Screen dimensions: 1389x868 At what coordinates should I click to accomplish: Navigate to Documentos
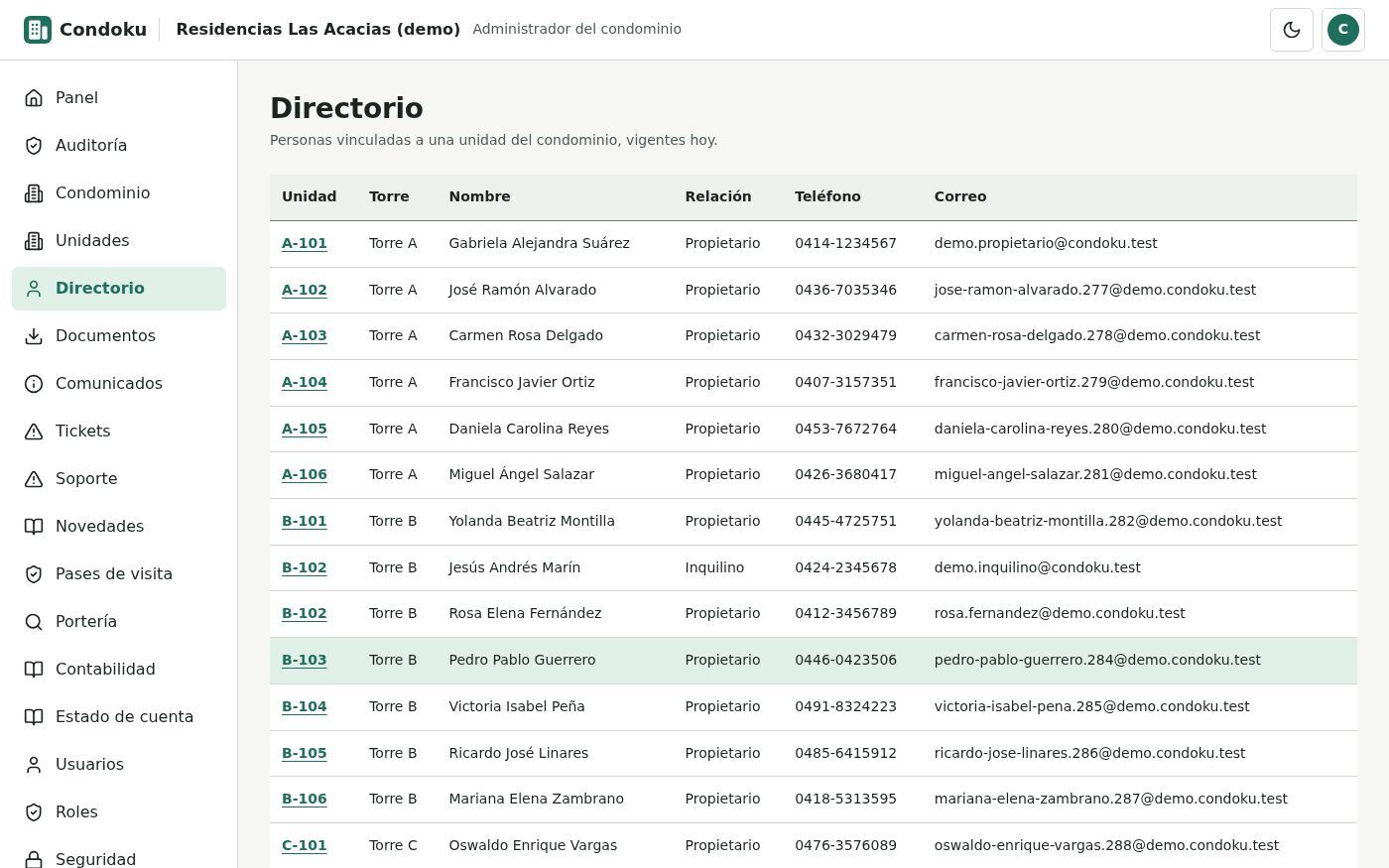(x=119, y=336)
